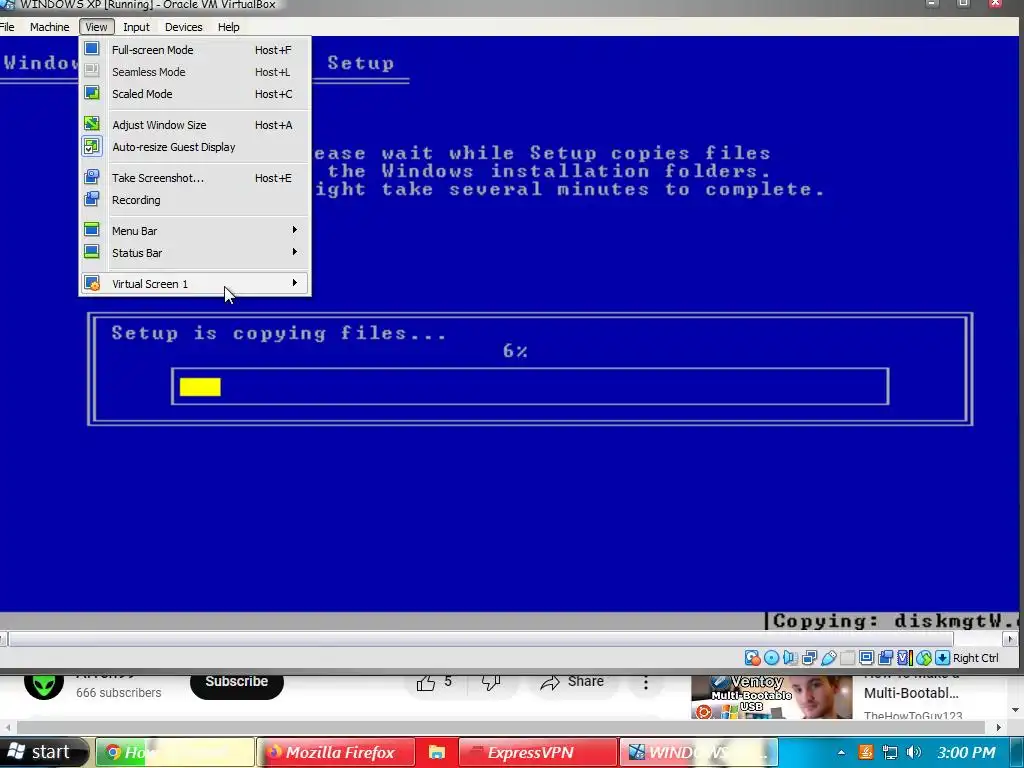Click CPU virtualization status bar icon
Viewport: 1024px width, 768px height.
click(905, 658)
